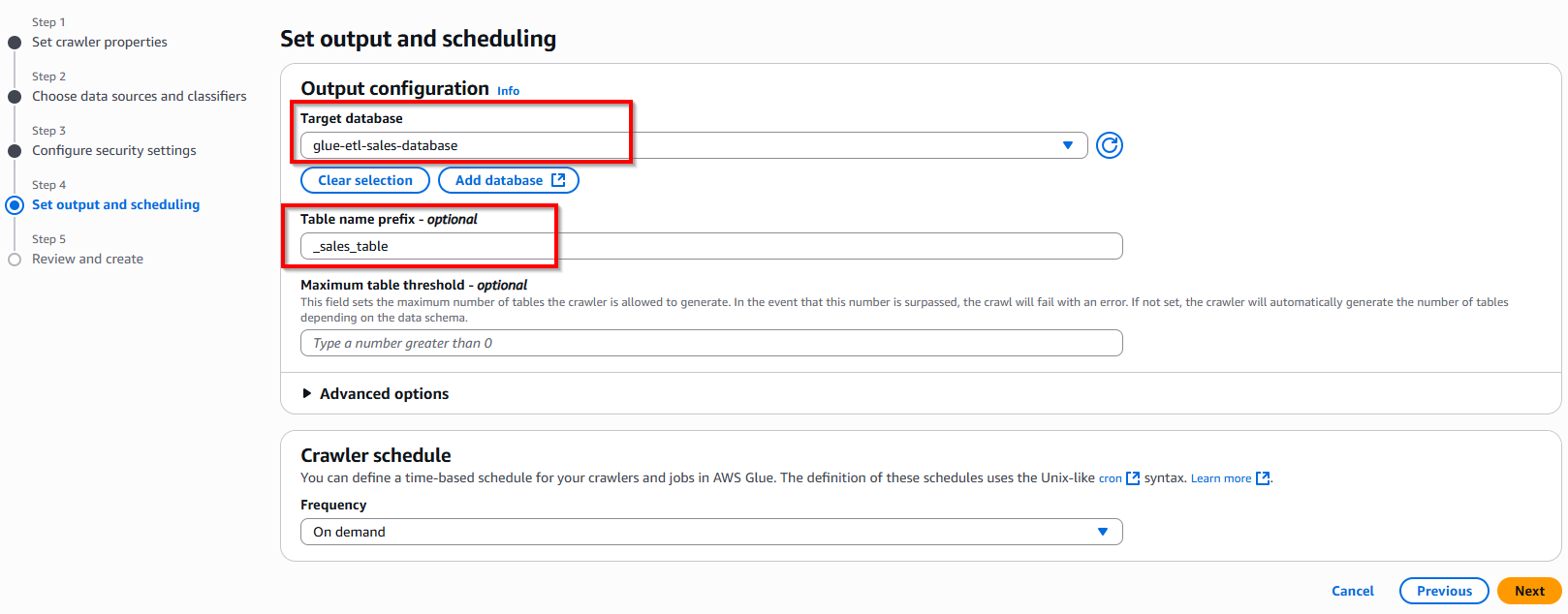Click the Step 3 circle indicator
Screen dimensions: 1568x614
(15, 151)
